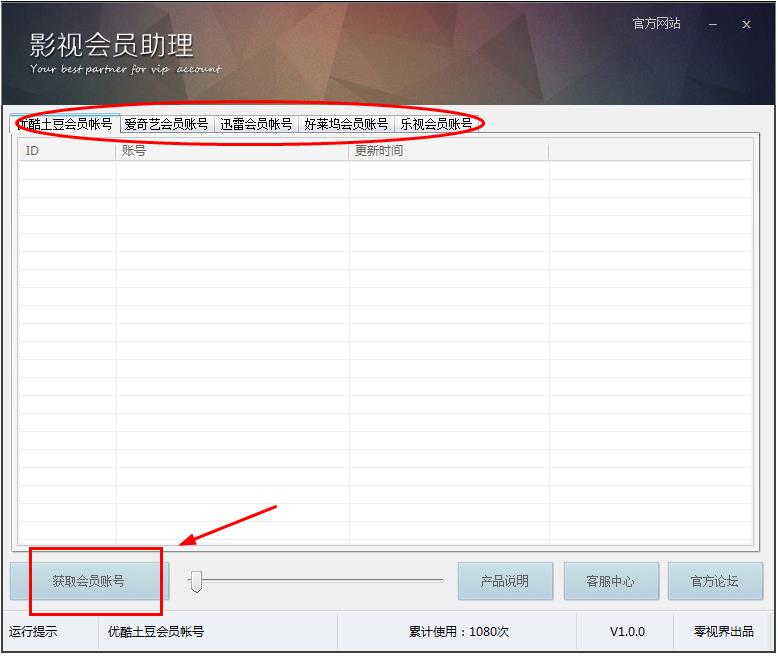
Task: Open the 官方网站 link in title bar
Action: point(656,24)
